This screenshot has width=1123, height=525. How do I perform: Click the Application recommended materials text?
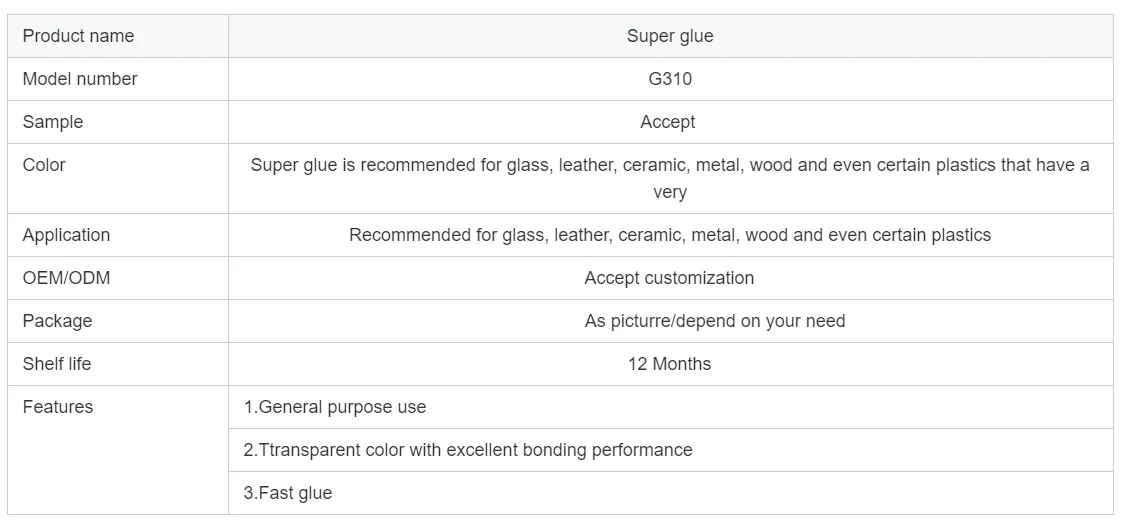669,235
